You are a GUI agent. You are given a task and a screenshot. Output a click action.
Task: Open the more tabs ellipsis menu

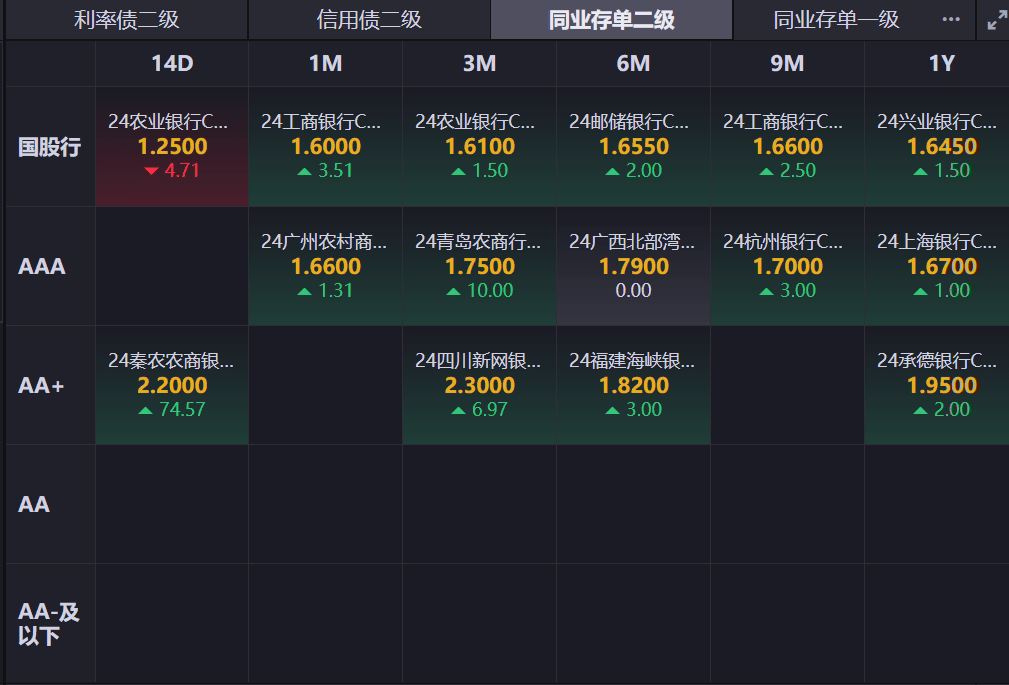click(x=950, y=20)
